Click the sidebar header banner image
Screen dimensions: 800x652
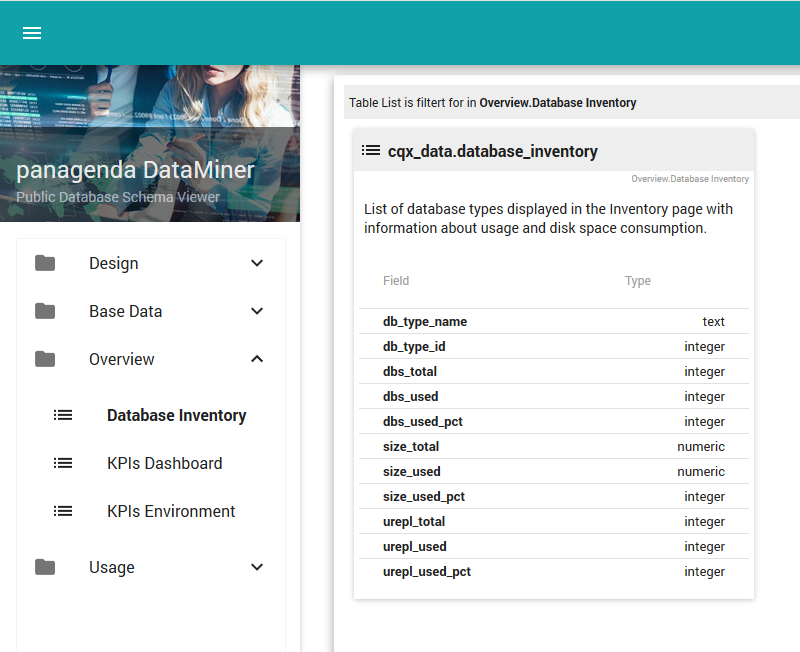click(x=150, y=143)
